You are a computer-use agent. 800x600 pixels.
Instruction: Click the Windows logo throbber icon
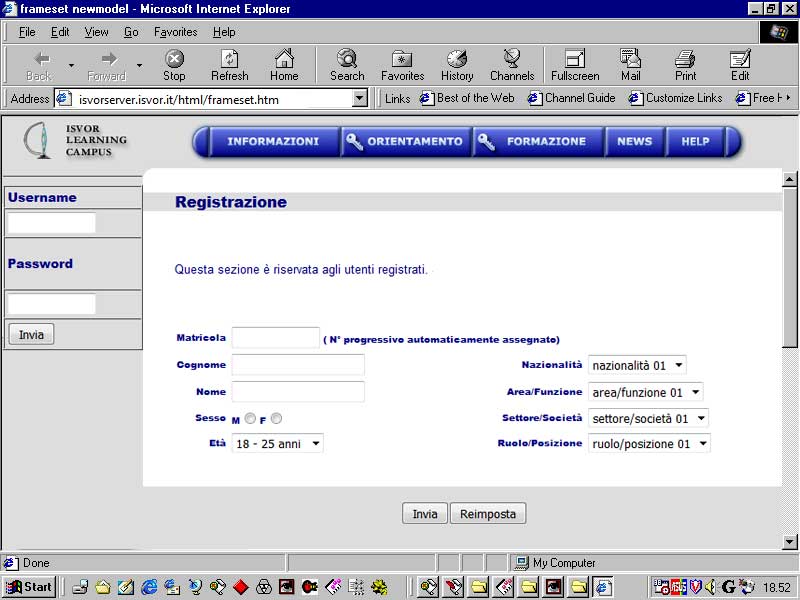779,32
